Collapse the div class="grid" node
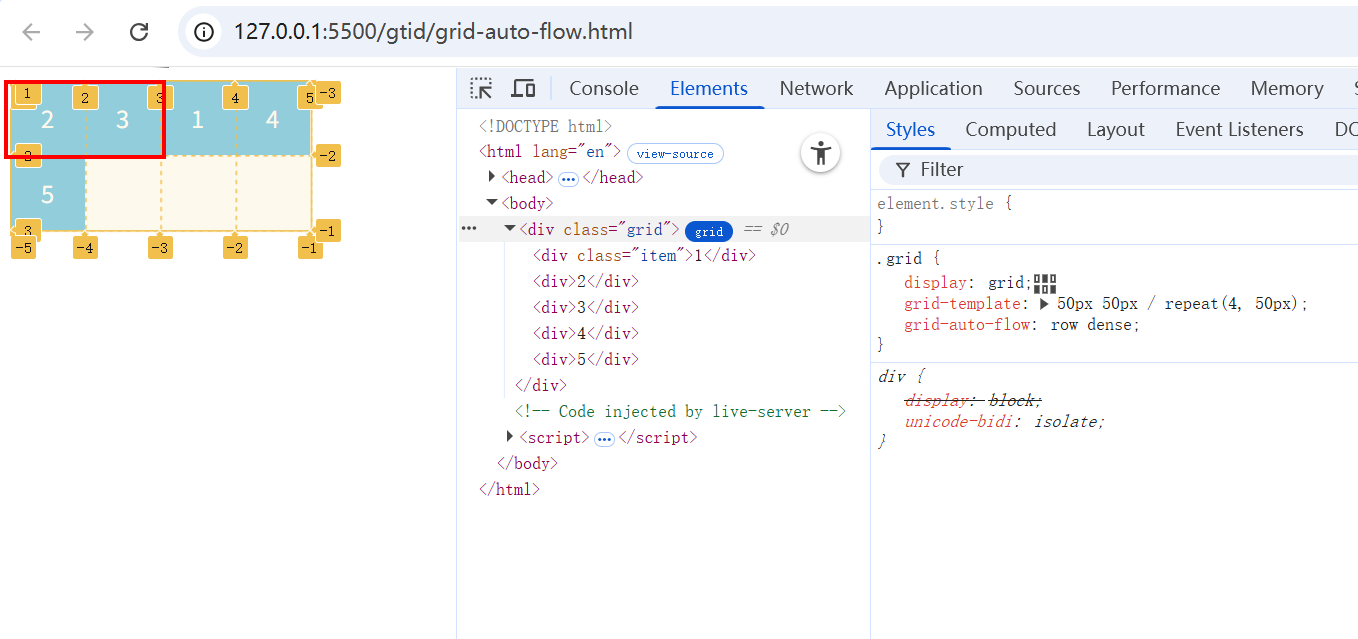 tap(510, 229)
